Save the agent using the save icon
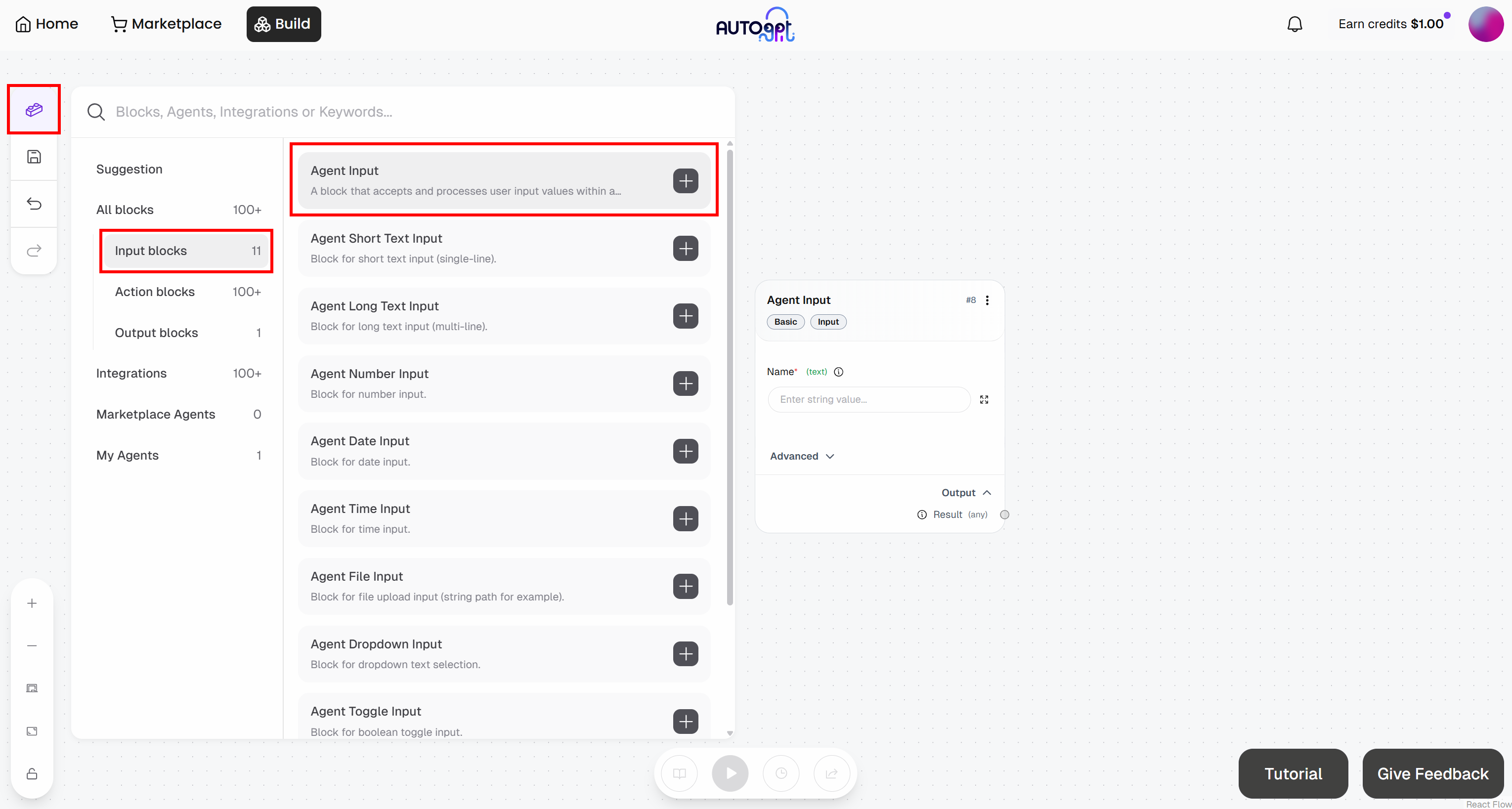The image size is (1512, 809). 34,157
